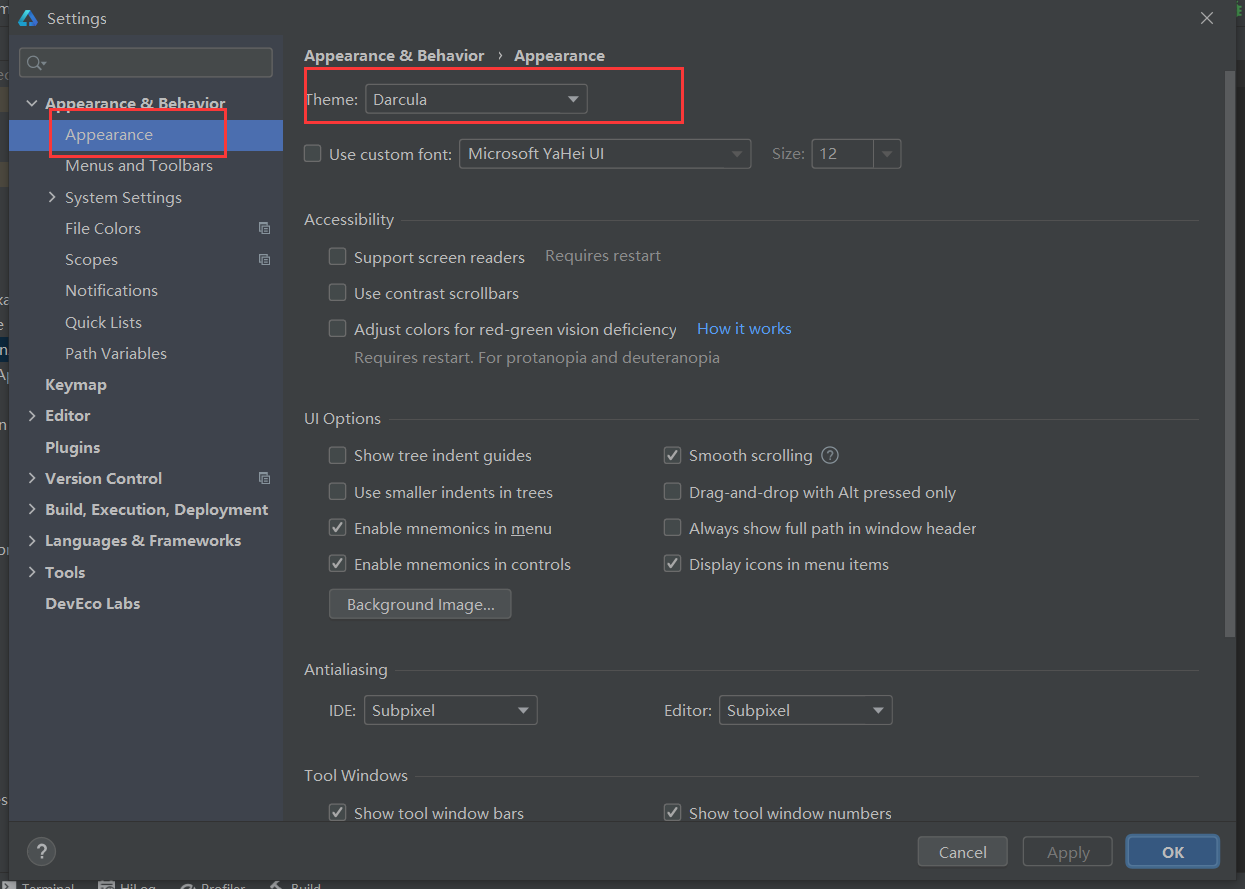Click the Background Image... button
This screenshot has height=889, width=1245.
pyautogui.click(x=420, y=604)
